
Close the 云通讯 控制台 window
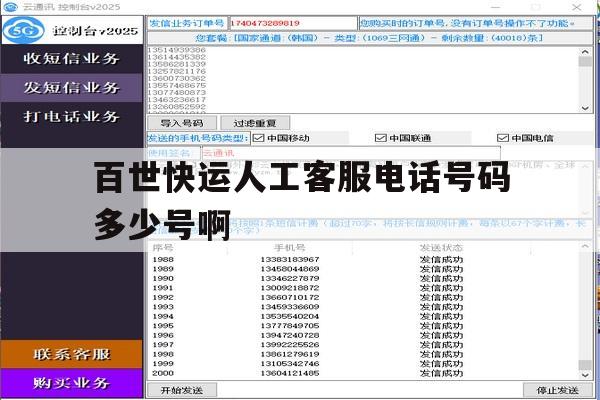tap(577, 7)
